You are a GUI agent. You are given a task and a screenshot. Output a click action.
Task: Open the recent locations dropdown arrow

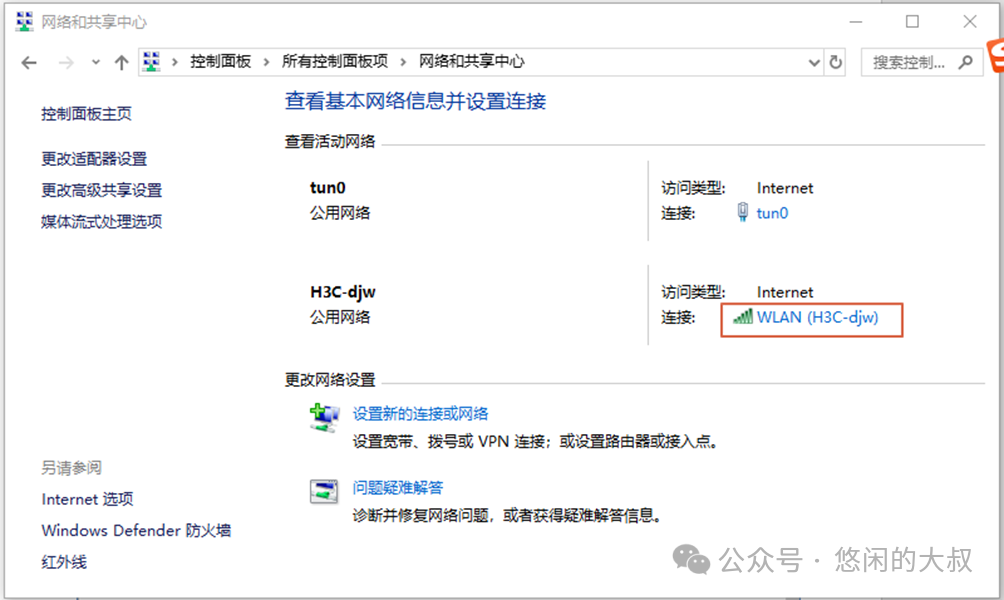tap(95, 62)
